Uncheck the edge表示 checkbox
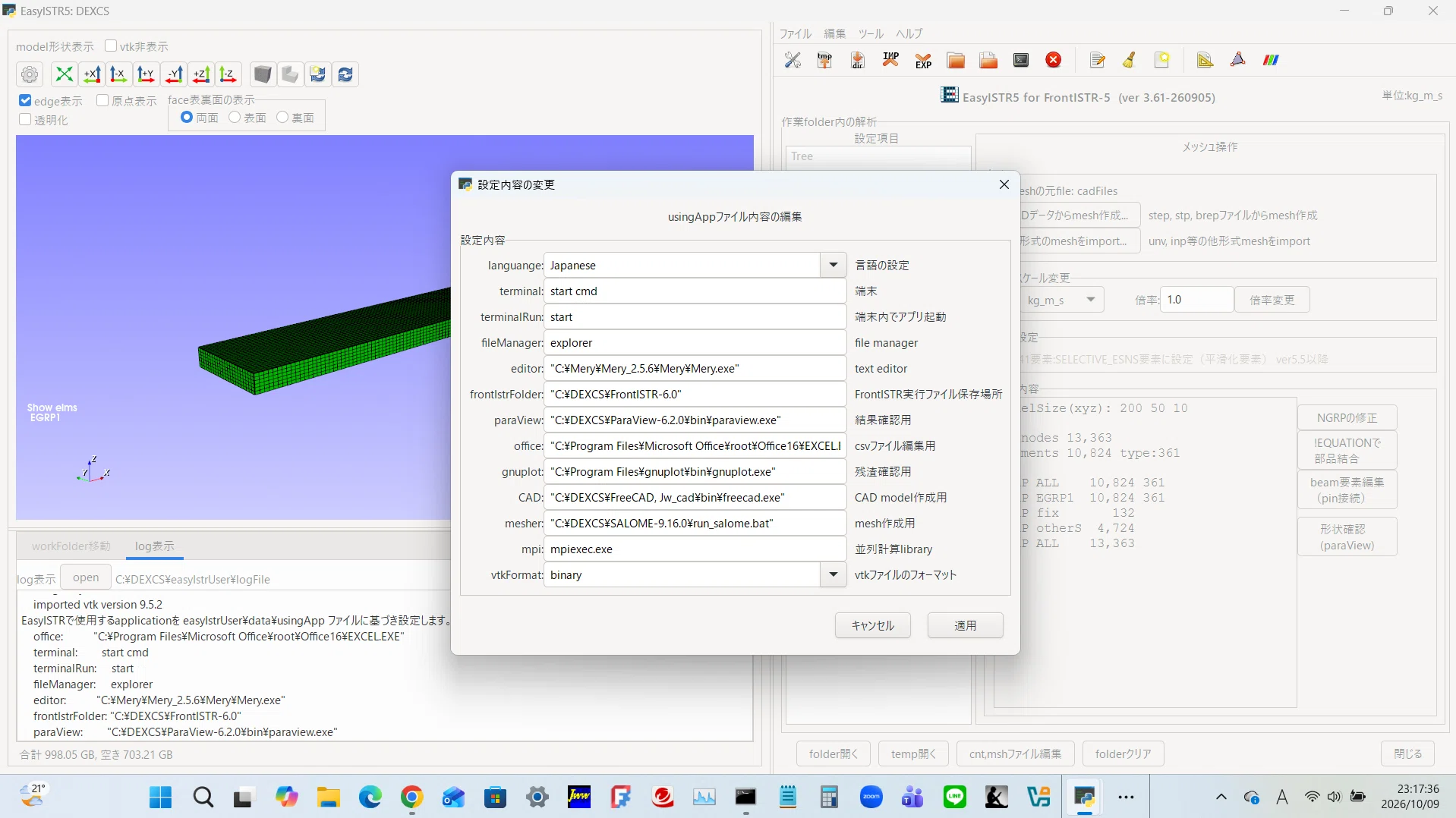 pyautogui.click(x=25, y=100)
